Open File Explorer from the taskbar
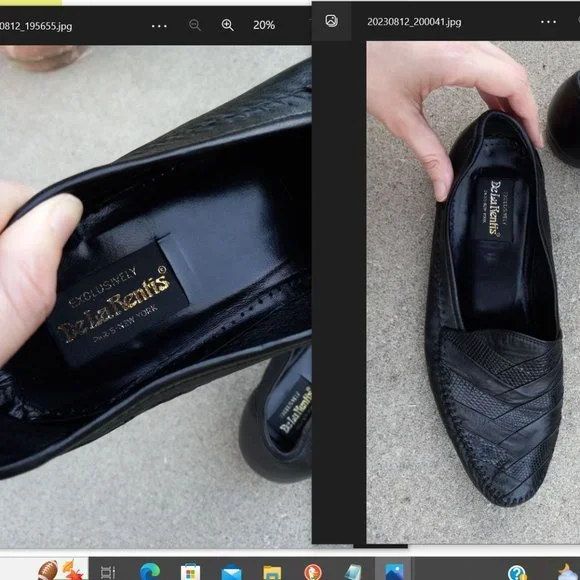This screenshot has height=580, width=580. point(272,573)
